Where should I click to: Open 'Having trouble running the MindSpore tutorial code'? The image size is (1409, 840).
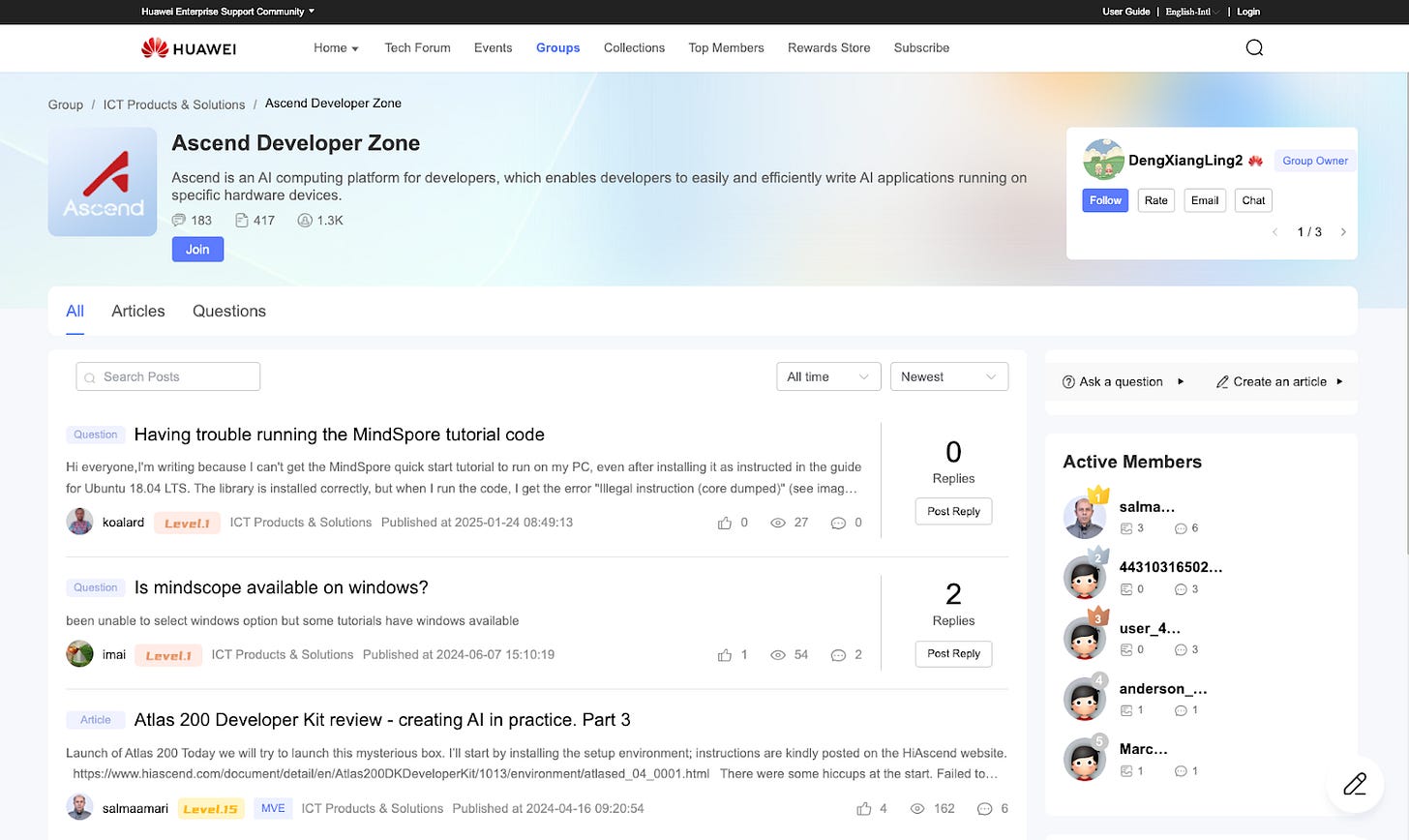(340, 435)
